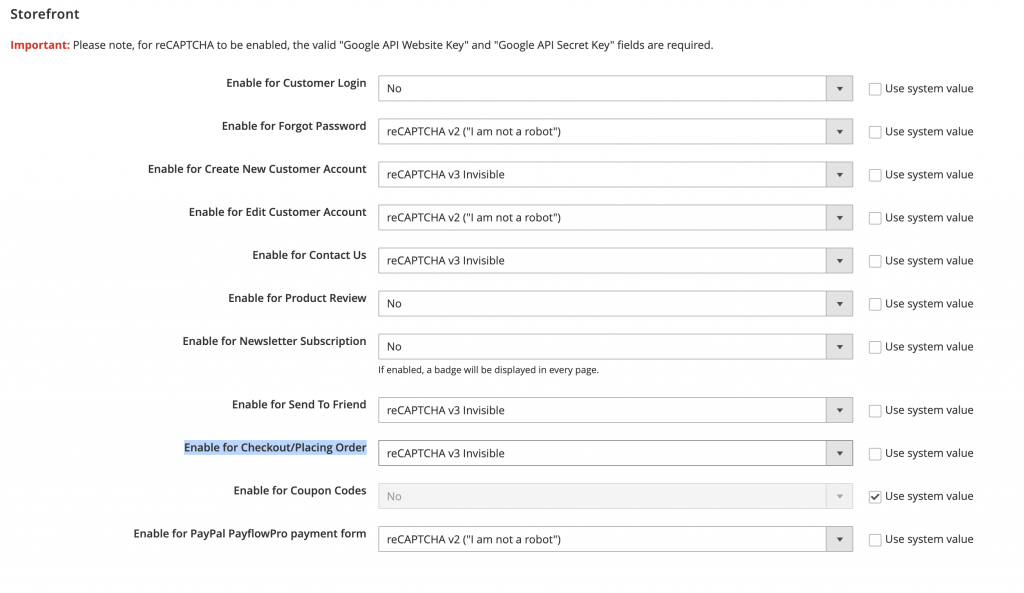The width and height of the screenshot is (1024, 593).
Task: Click the Enable for Checkout/Placing Order label
Action: 274,447
